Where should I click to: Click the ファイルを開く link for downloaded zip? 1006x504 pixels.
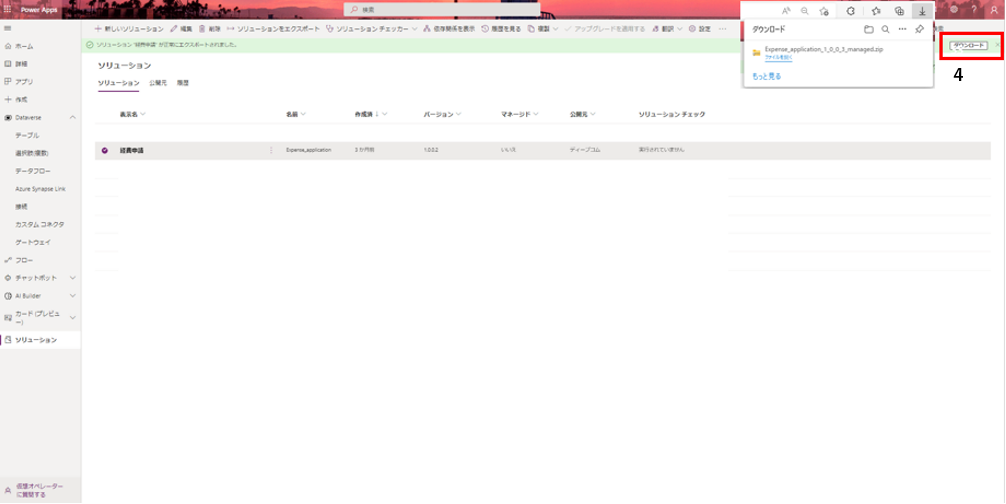(778, 58)
